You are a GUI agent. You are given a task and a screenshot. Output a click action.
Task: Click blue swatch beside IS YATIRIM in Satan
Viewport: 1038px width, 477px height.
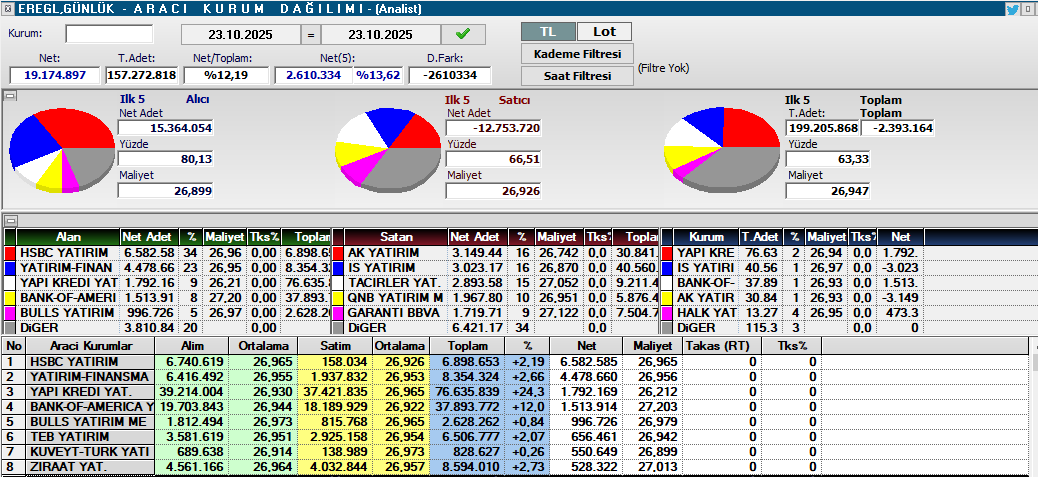(338, 268)
